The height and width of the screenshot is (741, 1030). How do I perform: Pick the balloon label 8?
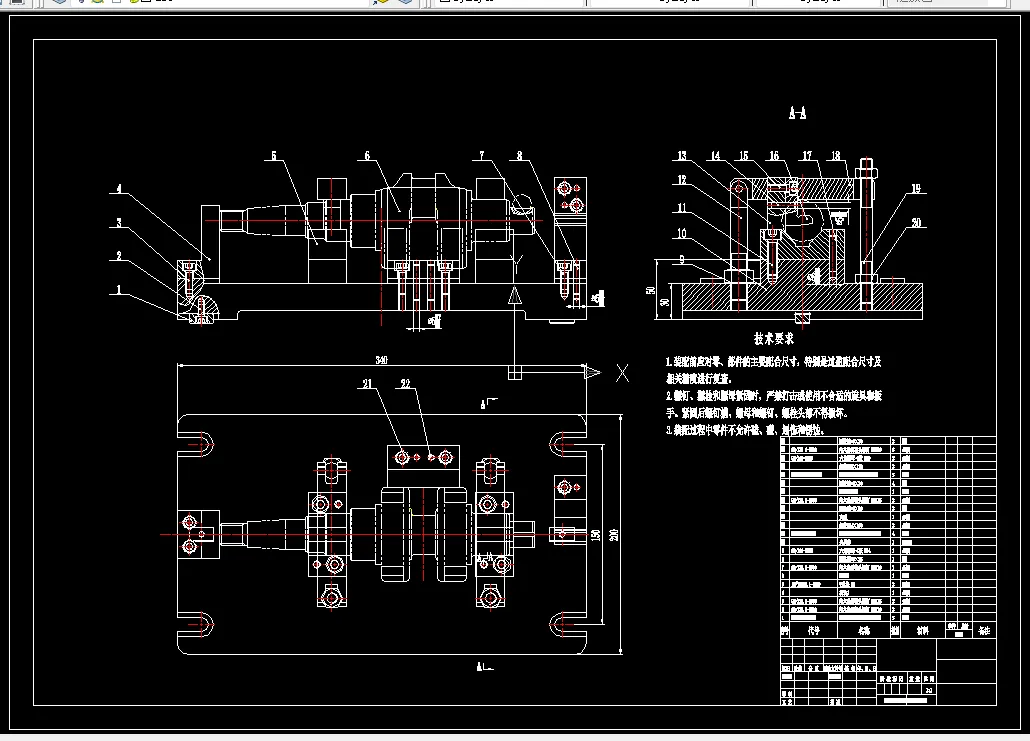(519, 156)
